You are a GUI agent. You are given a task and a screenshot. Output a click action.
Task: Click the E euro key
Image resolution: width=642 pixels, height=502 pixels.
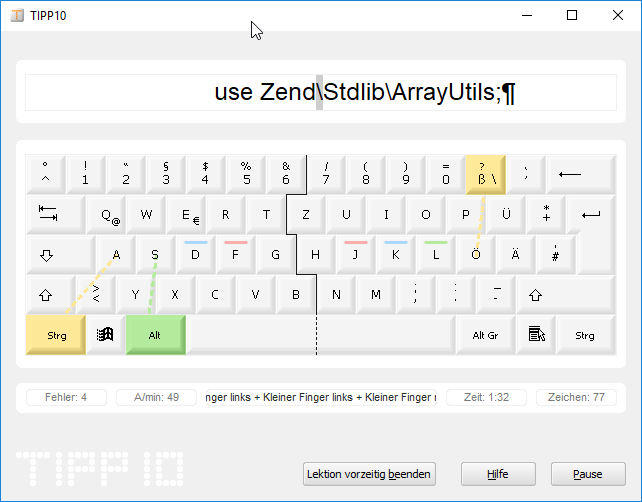tap(186, 215)
